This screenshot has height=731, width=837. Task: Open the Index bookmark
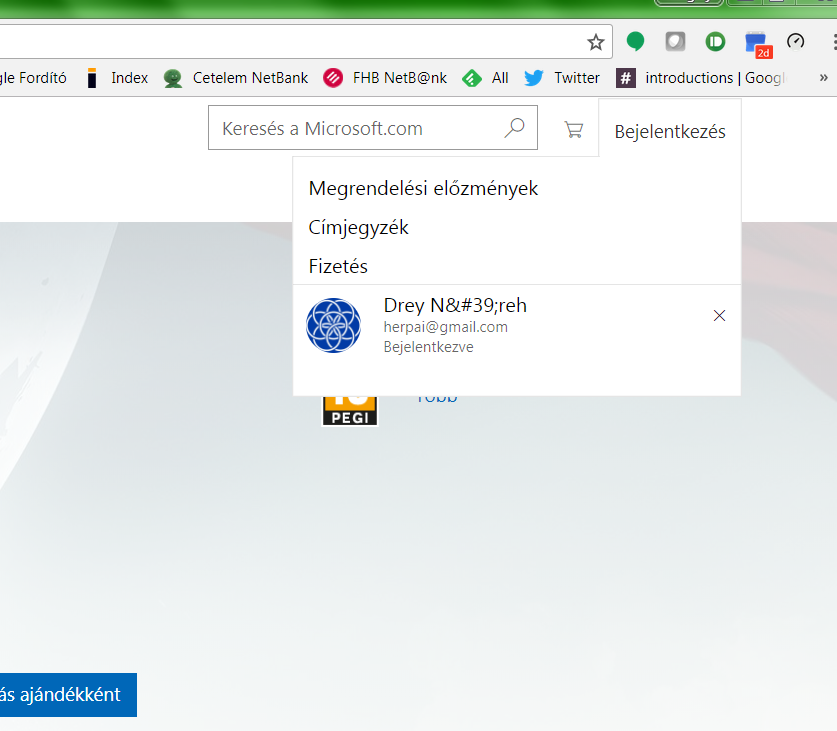[117, 78]
